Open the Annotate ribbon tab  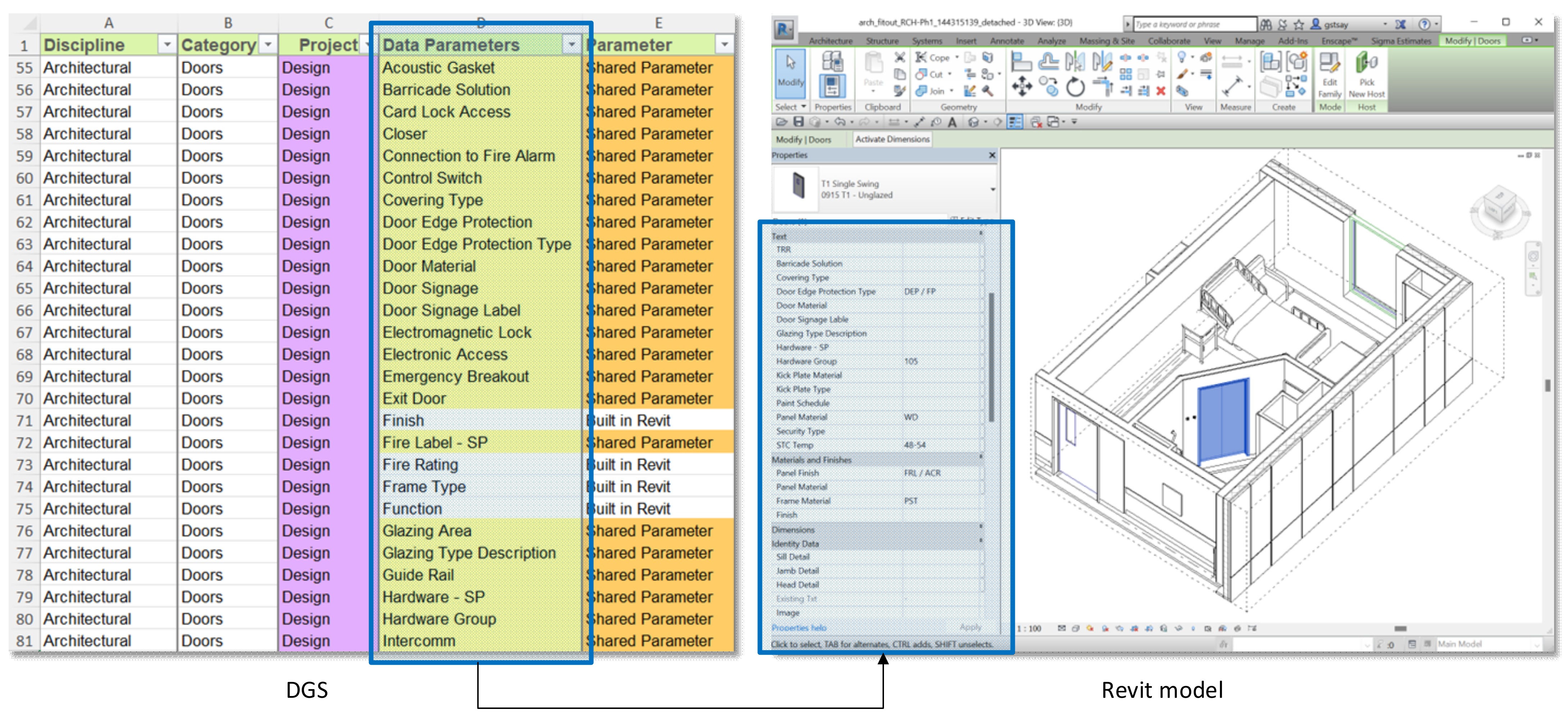pos(1007,41)
